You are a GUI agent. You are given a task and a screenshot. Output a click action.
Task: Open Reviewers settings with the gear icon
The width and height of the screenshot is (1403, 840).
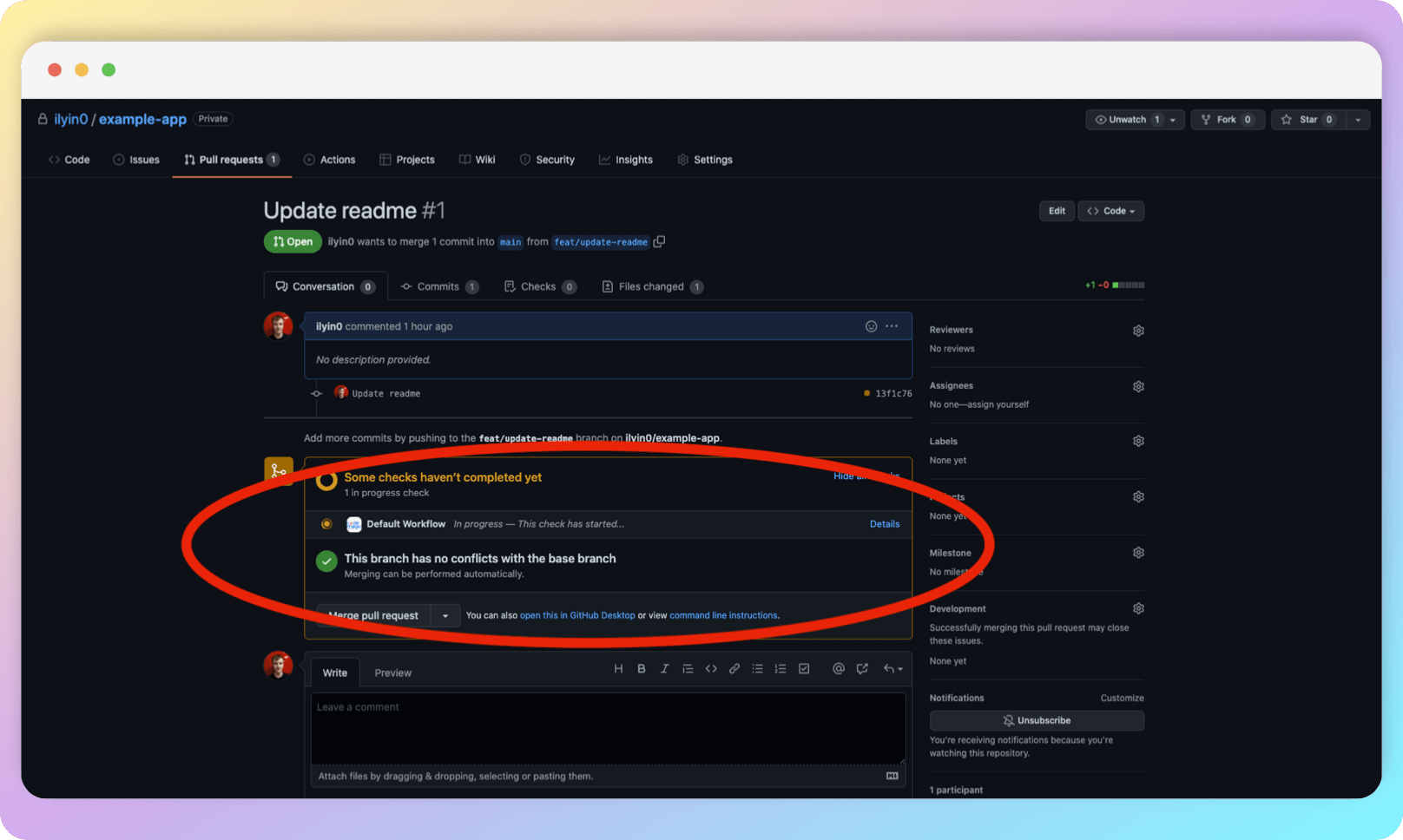tap(1138, 330)
